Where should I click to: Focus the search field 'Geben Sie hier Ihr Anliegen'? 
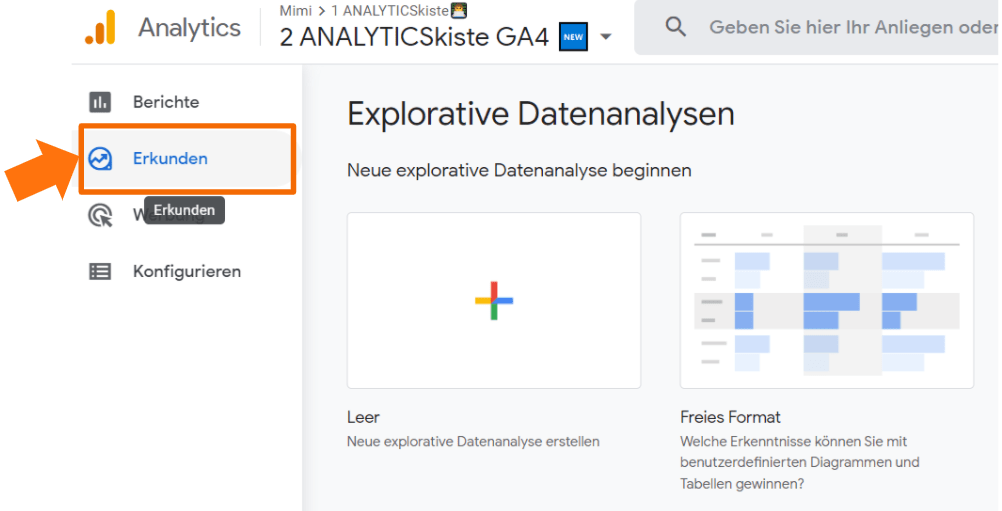(850, 28)
